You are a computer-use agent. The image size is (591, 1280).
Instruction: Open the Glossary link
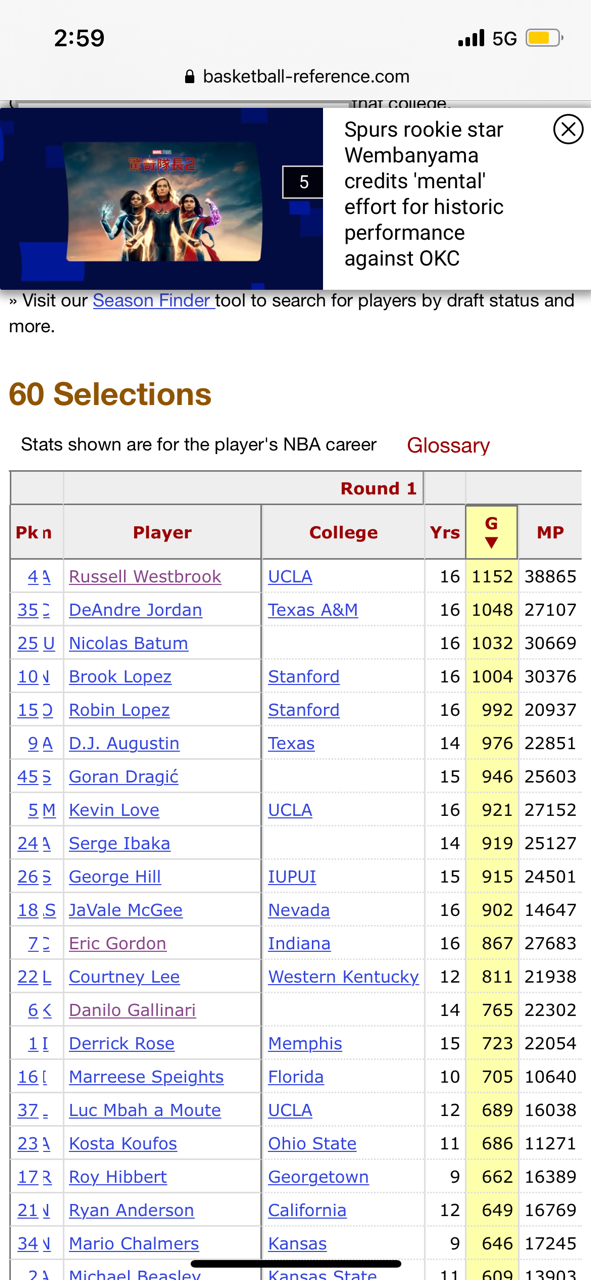(448, 446)
